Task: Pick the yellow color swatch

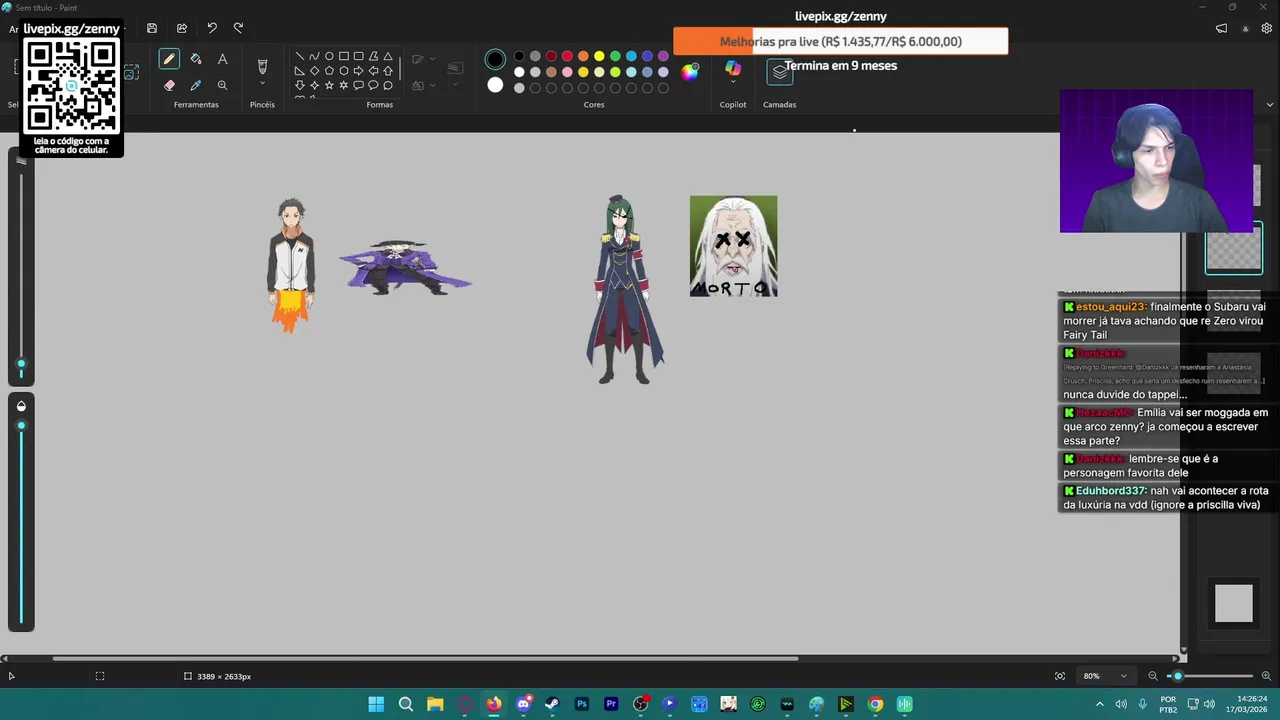Action: (599, 56)
